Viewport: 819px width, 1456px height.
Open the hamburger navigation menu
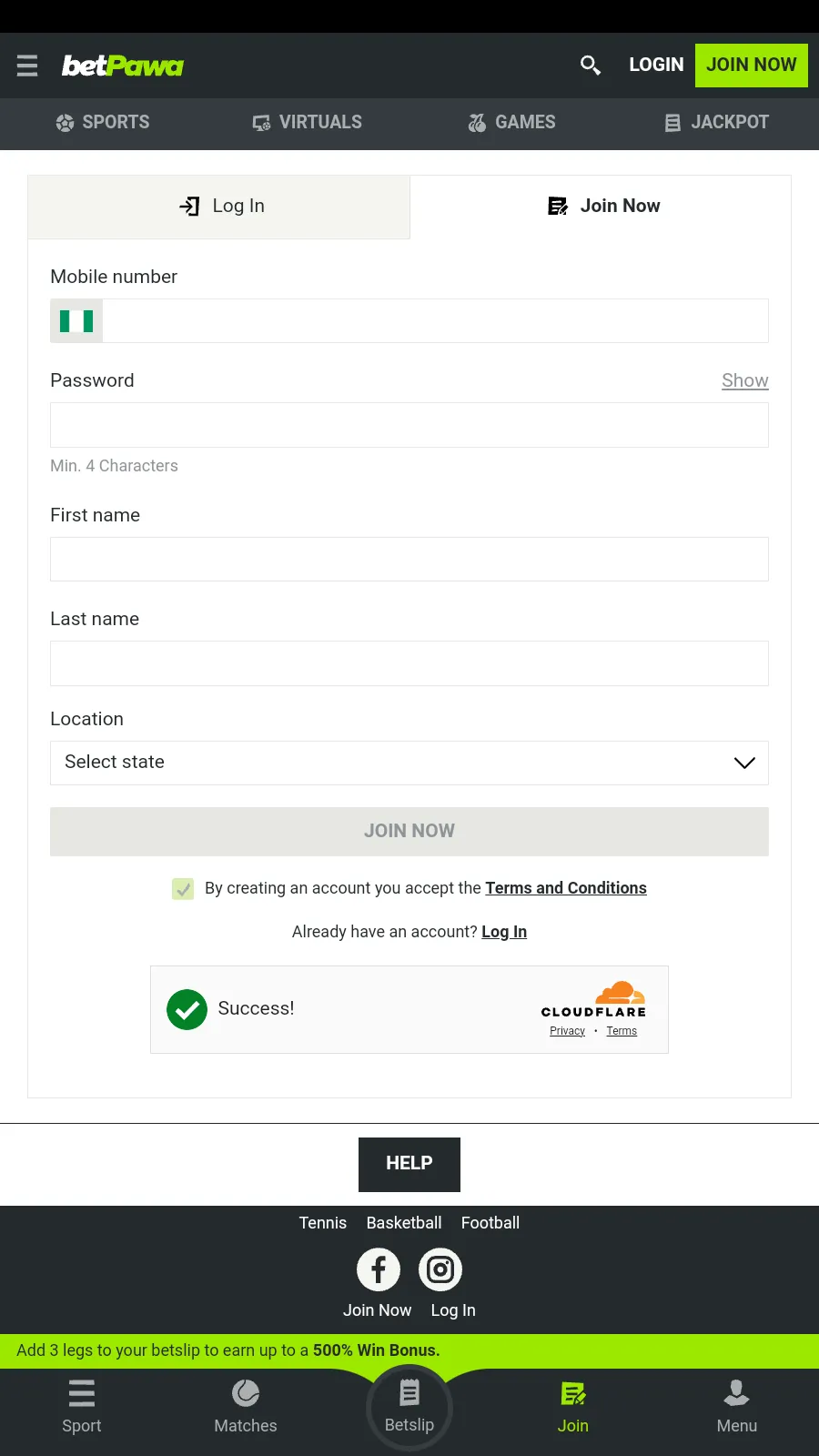(26, 65)
